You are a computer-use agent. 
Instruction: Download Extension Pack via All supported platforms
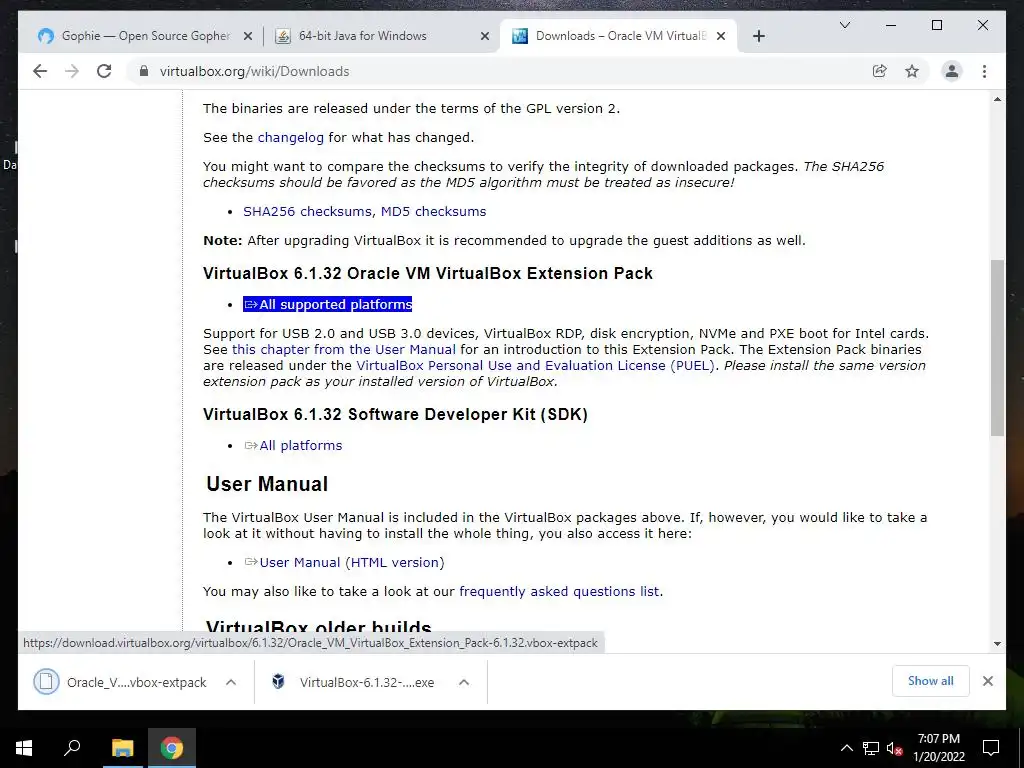(x=328, y=304)
